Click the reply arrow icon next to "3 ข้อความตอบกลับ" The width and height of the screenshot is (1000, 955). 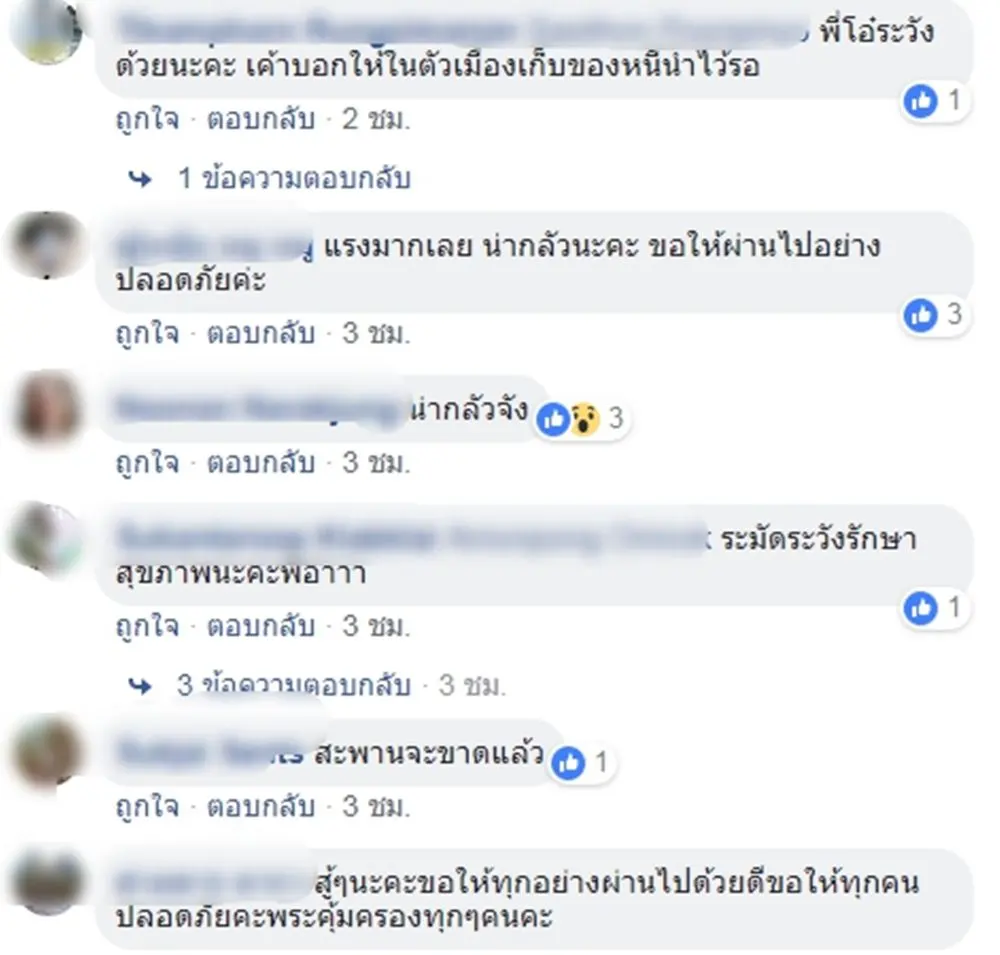pyautogui.click(x=140, y=686)
